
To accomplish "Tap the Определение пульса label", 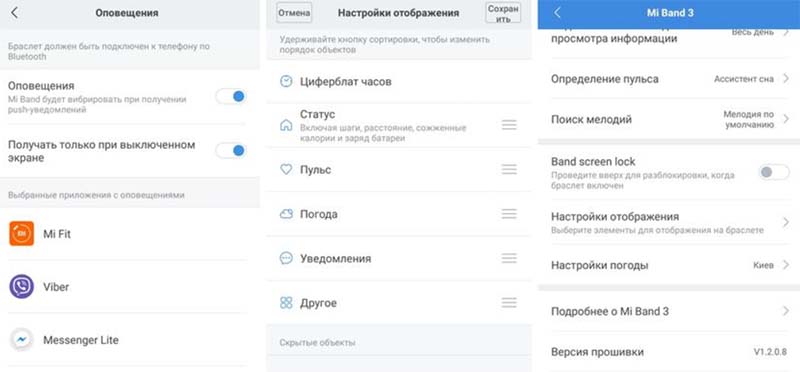I will point(605,79).
